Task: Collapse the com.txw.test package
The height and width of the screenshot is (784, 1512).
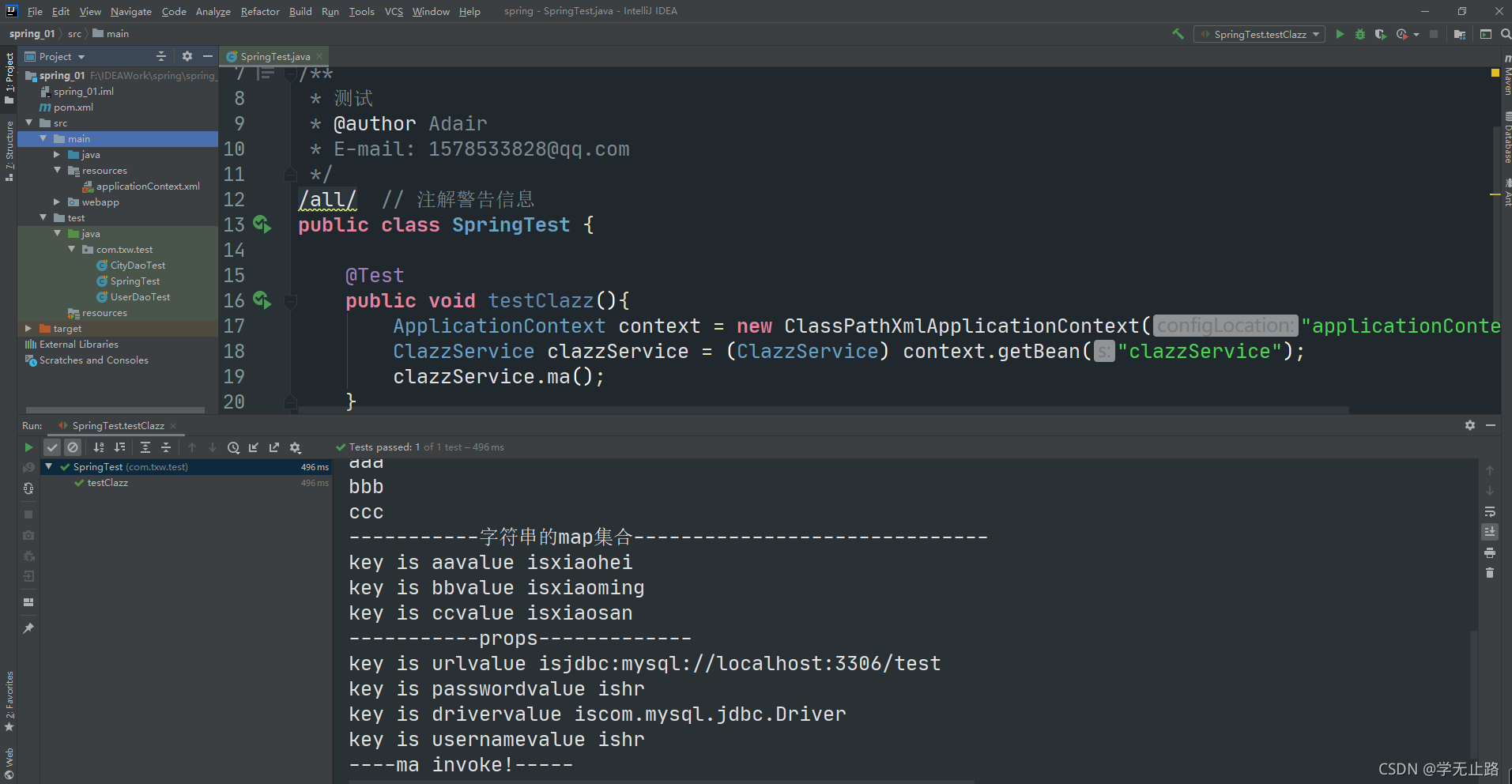Action: [72, 249]
